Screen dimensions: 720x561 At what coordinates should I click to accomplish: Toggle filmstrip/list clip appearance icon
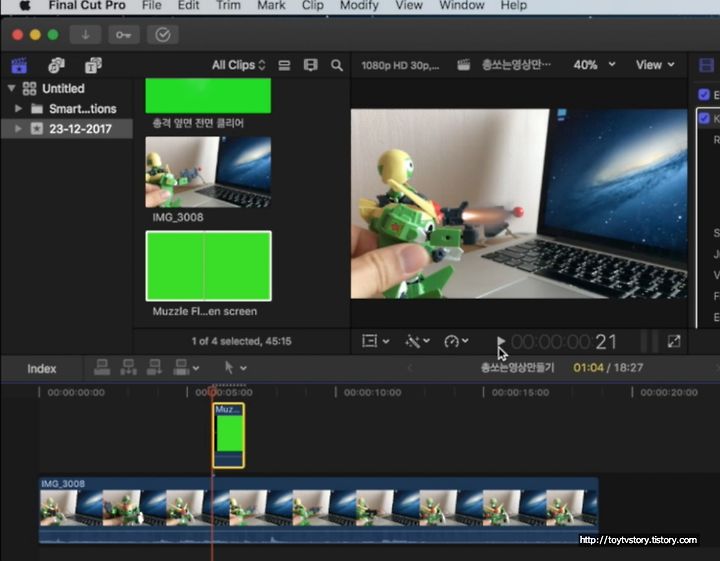tap(284, 65)
